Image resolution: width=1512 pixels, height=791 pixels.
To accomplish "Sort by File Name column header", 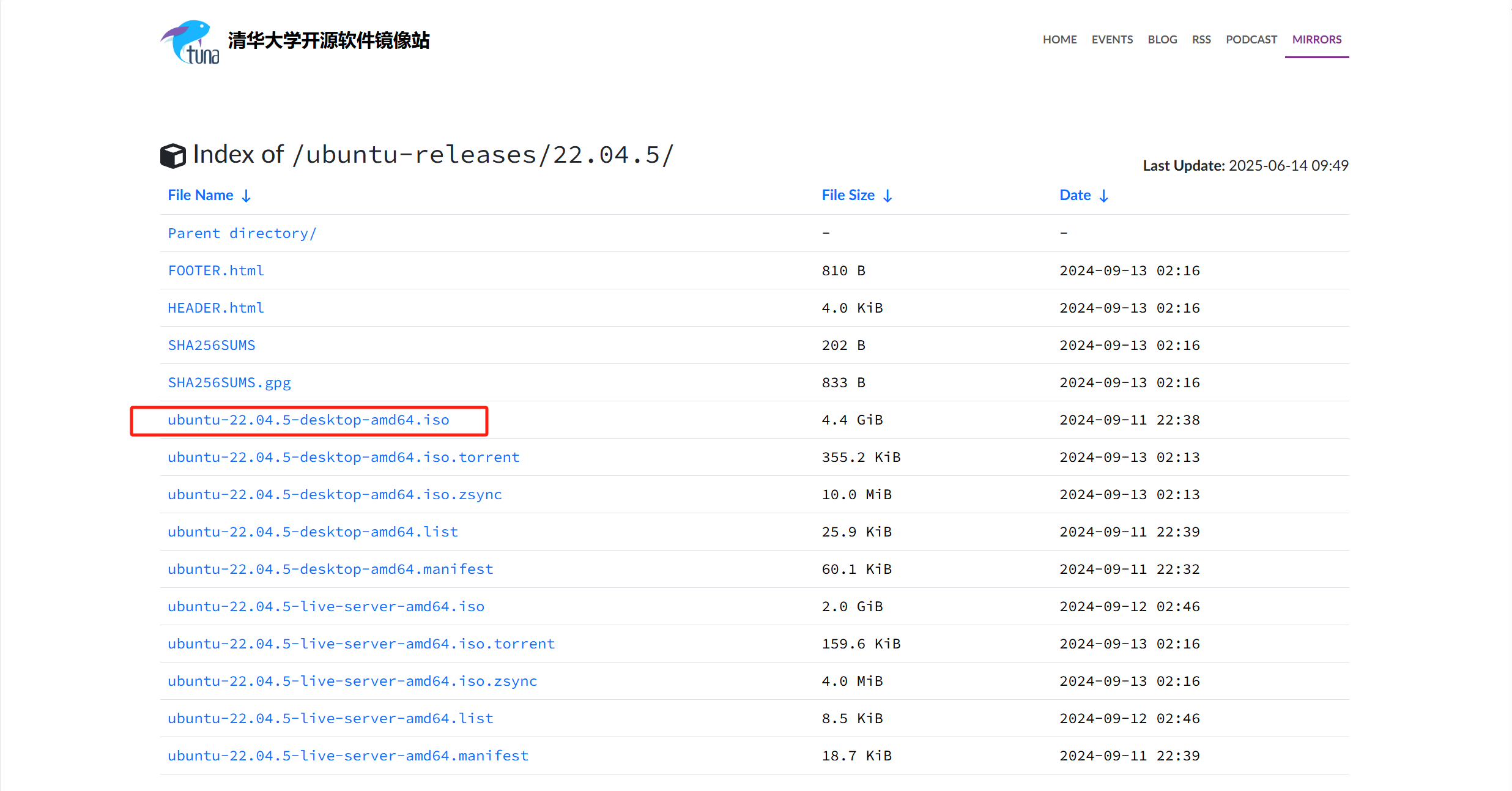I will point(209,195).
